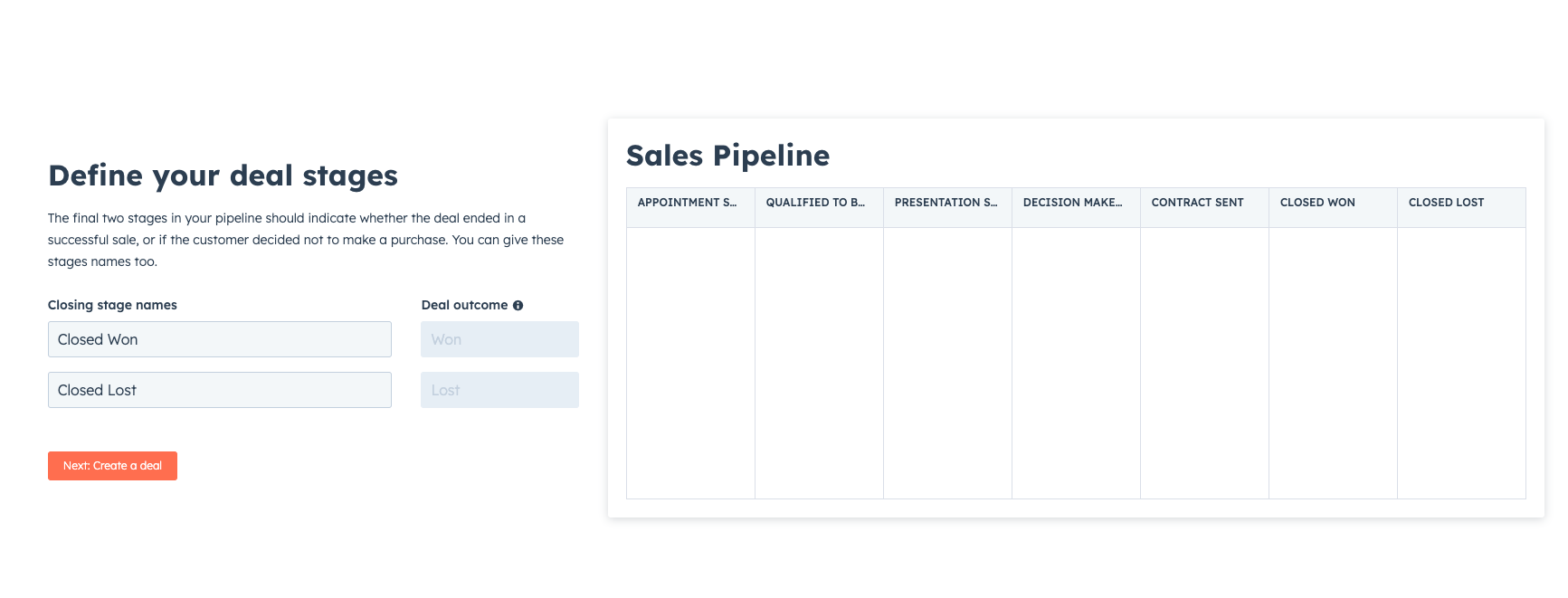Focus the Closed Lost stage name field

coord(219,390)
